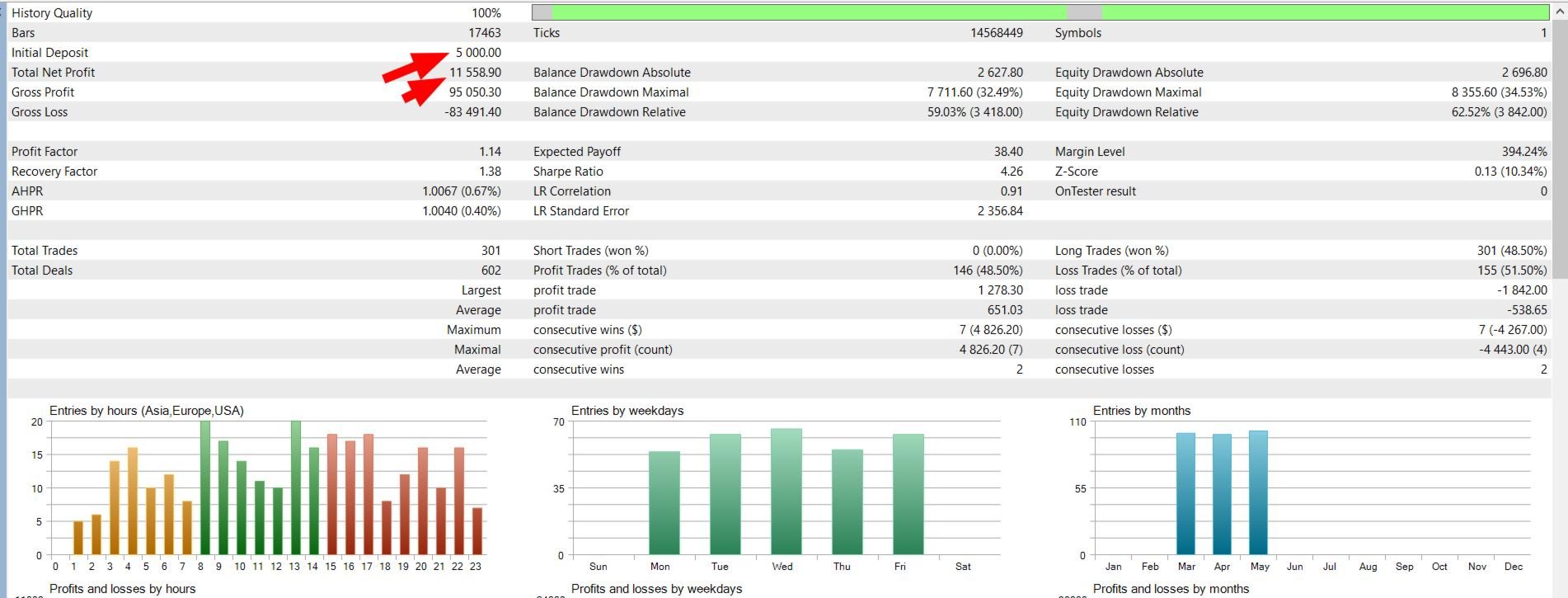Viewport: 1568px width, 598px height.
Task: Select the "2 356.84" LR standard error value
Action: click(x=1000, y=211)
